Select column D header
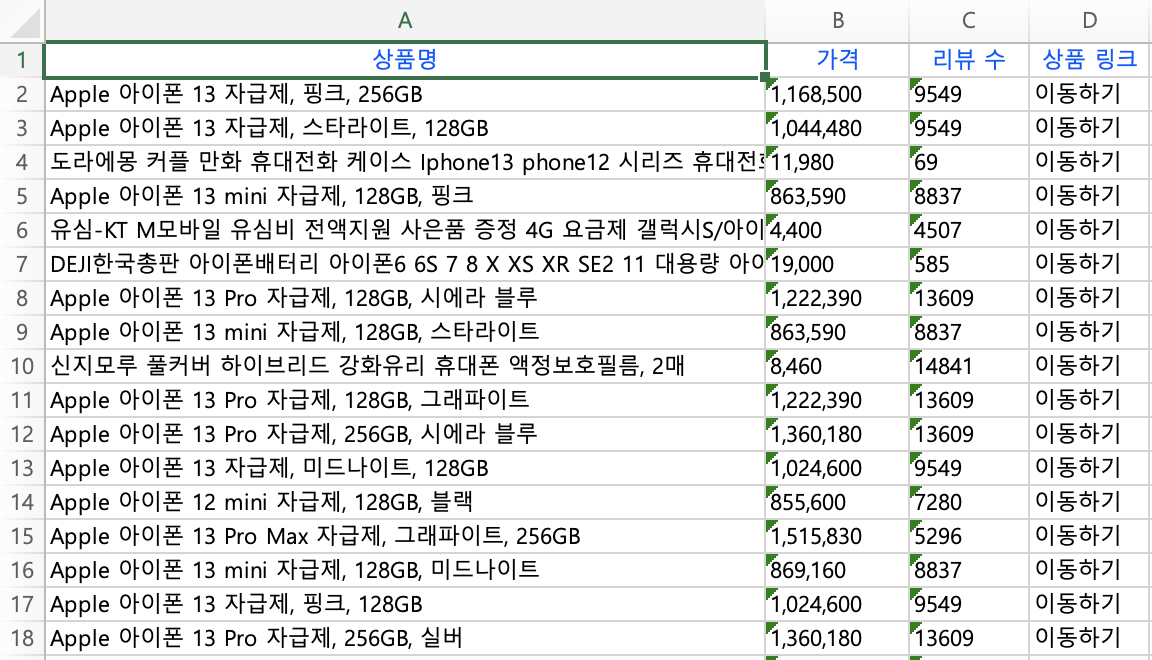 pos(1090,21)
